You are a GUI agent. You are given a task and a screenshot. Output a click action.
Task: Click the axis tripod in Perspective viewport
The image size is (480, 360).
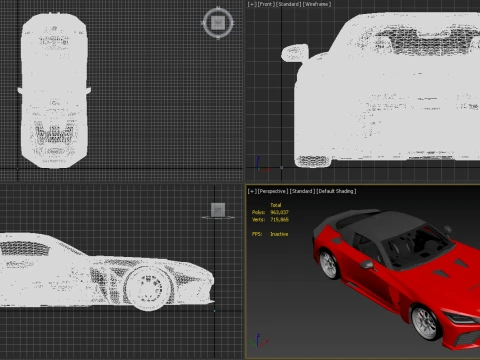click(259, 341)
